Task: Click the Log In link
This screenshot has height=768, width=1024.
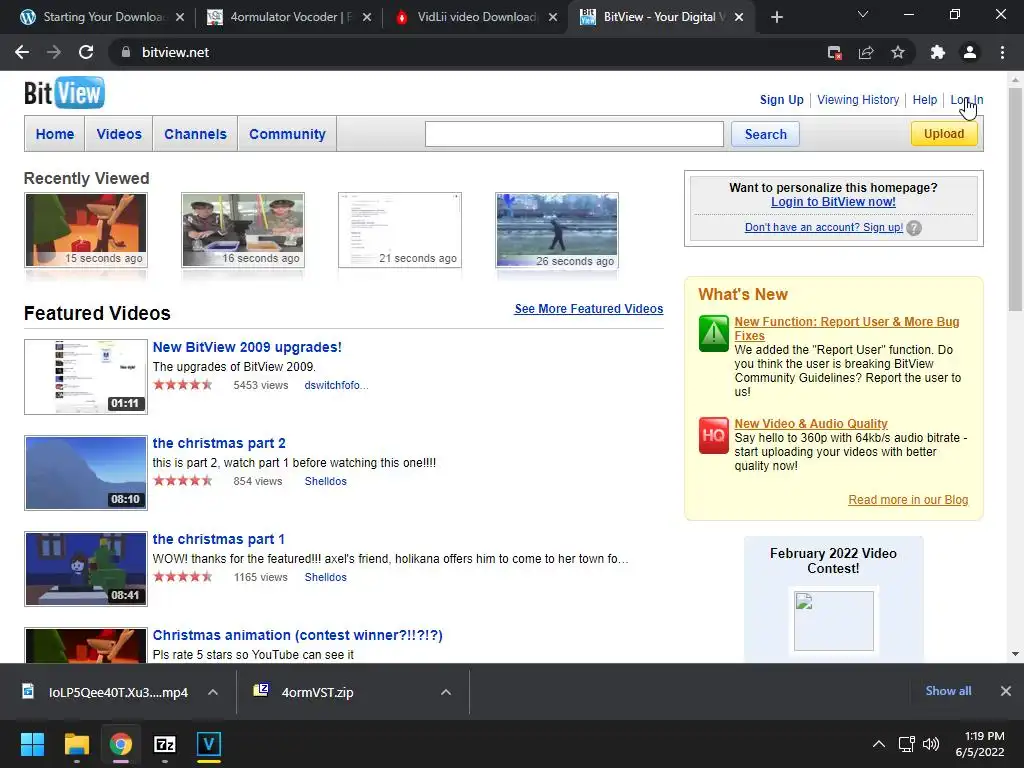Action: point(967,100)
